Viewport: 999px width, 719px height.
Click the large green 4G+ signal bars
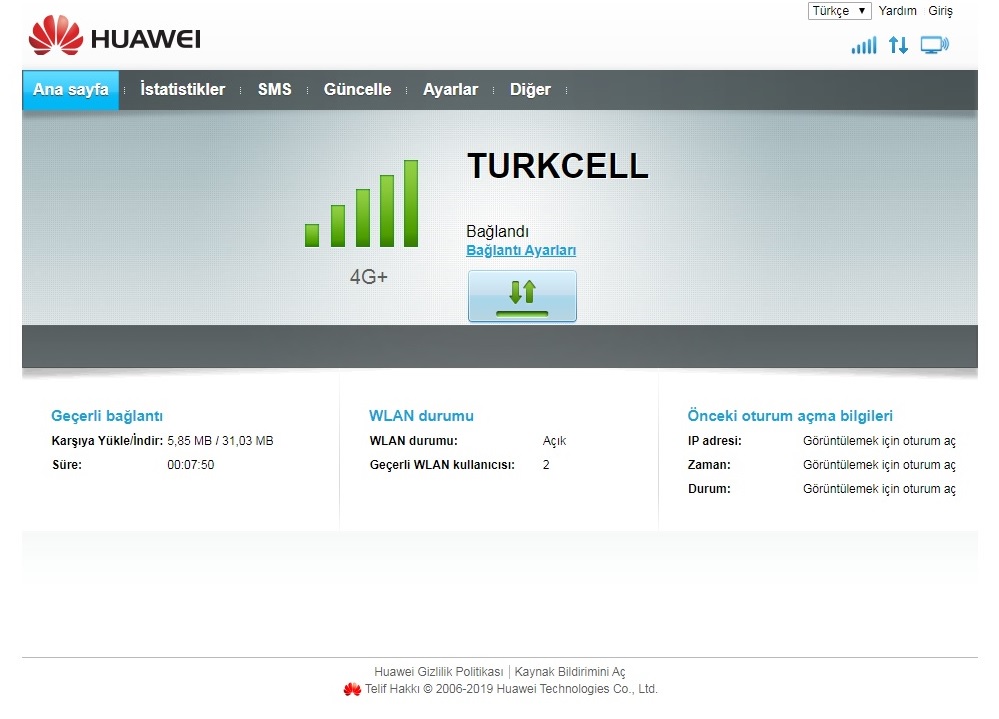coord(362,203)
